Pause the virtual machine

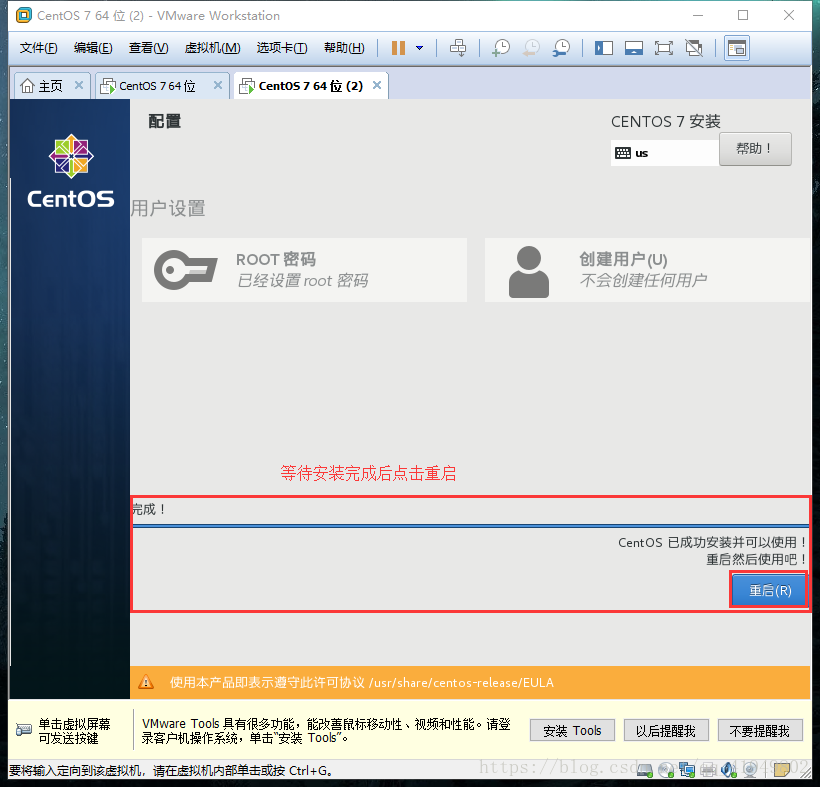(x=398, y=48)
